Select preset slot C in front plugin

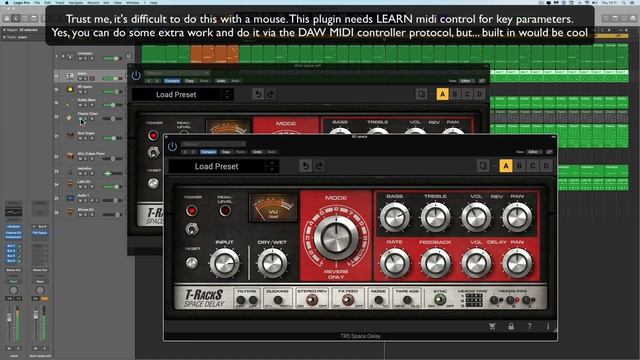coord(533,166)
